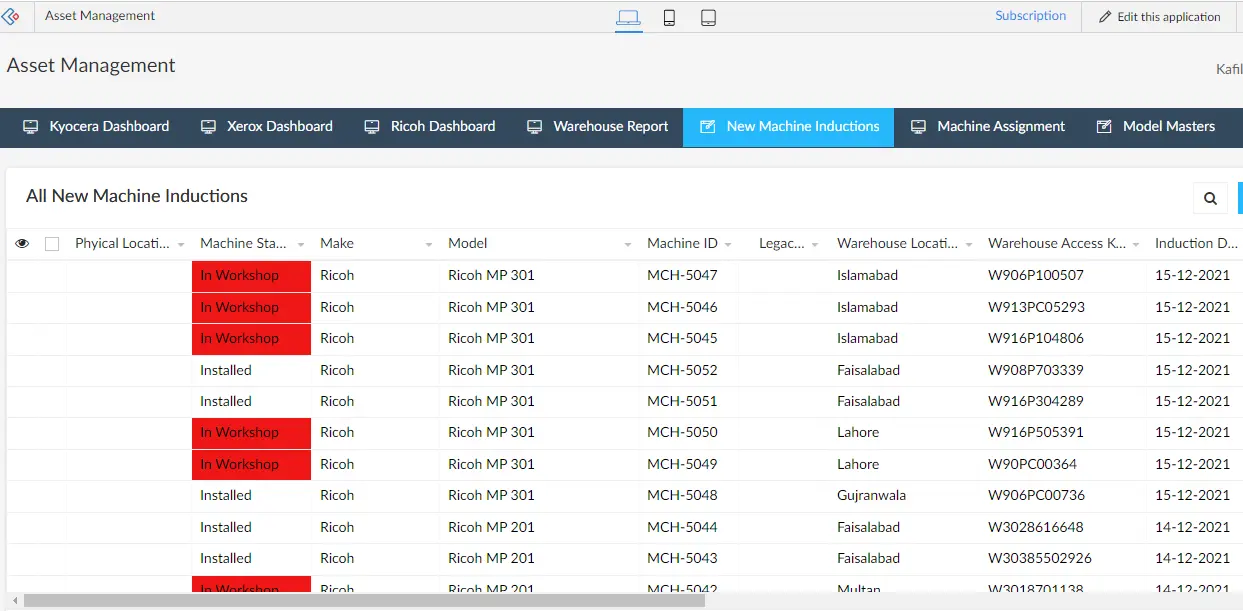Open mobile preview via the phone icon
The width and height of the screenshot is (1243, 611).
[669, 16]
